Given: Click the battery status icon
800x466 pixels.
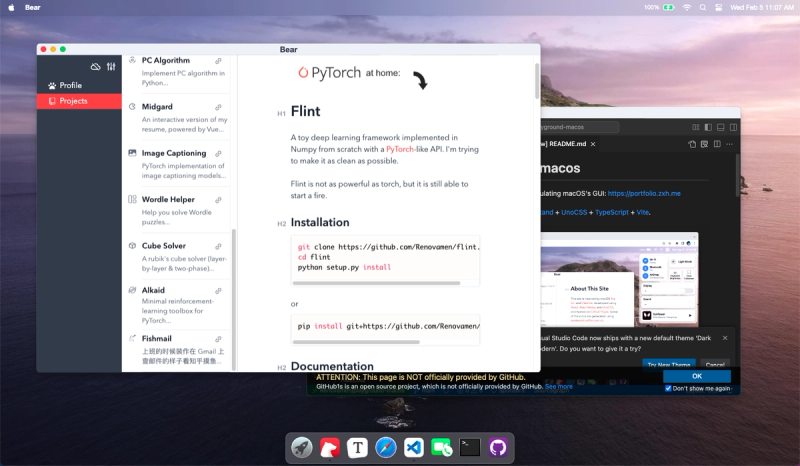Looking at the screenshot, I should click(668, 7).
